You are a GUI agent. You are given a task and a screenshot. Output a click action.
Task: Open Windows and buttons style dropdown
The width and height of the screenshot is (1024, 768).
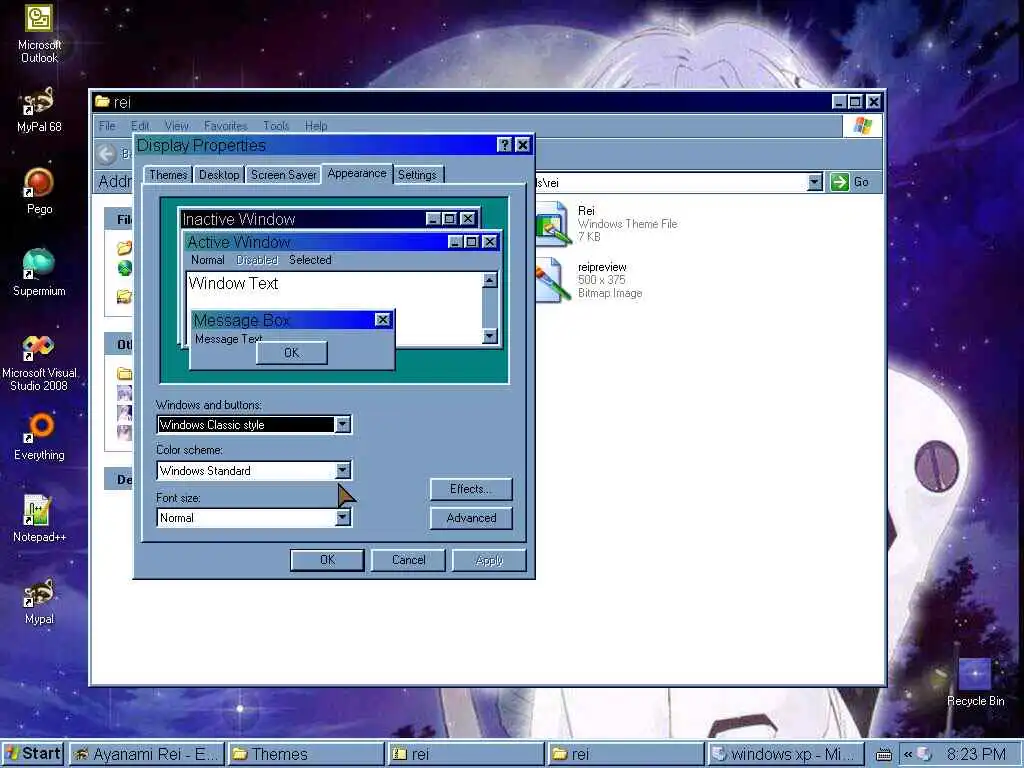click(x=342, y=425)
